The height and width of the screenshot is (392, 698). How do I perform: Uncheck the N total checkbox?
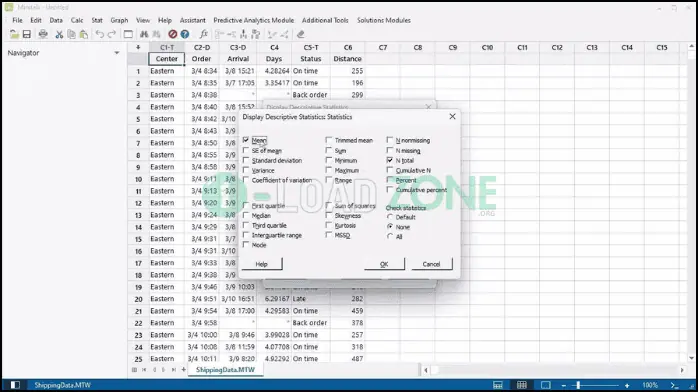click(x=390, y=160)
